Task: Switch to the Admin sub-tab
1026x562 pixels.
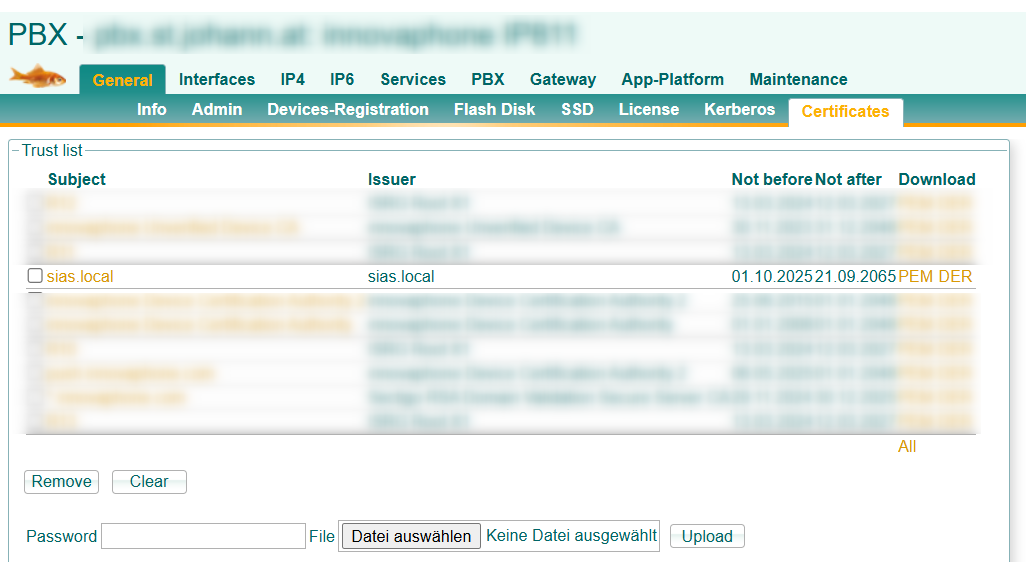Action: point(217,110)
